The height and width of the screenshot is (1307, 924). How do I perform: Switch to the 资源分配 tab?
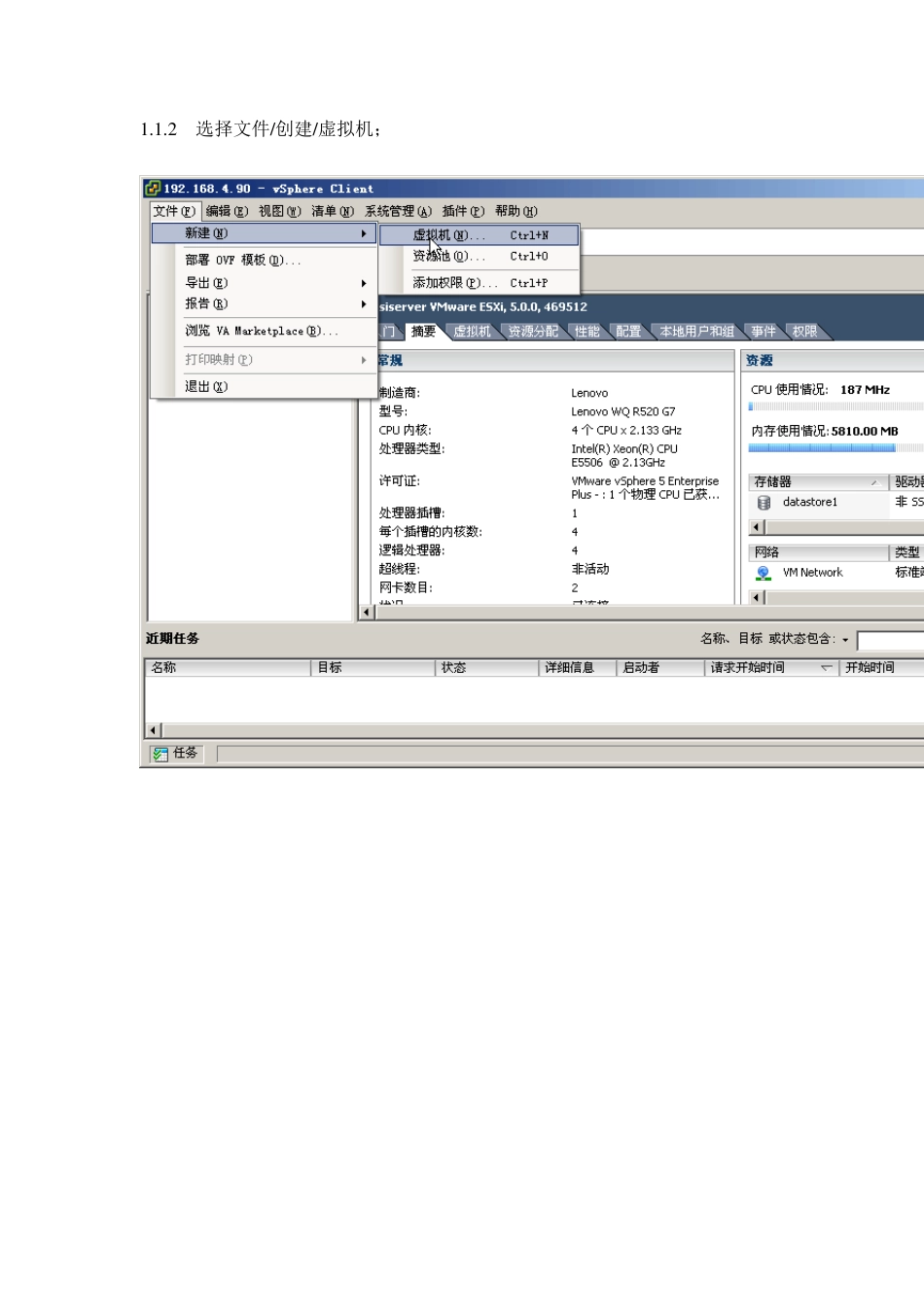[533, 332]
